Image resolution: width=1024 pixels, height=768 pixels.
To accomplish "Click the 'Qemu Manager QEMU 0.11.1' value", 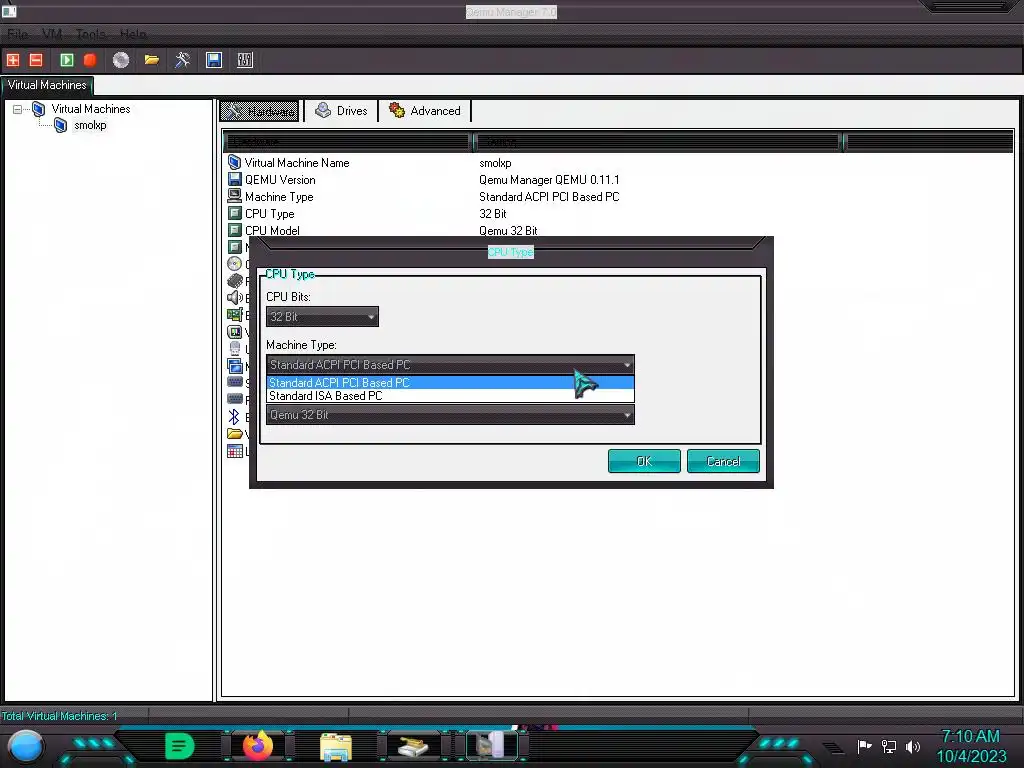I will [549, 180].
